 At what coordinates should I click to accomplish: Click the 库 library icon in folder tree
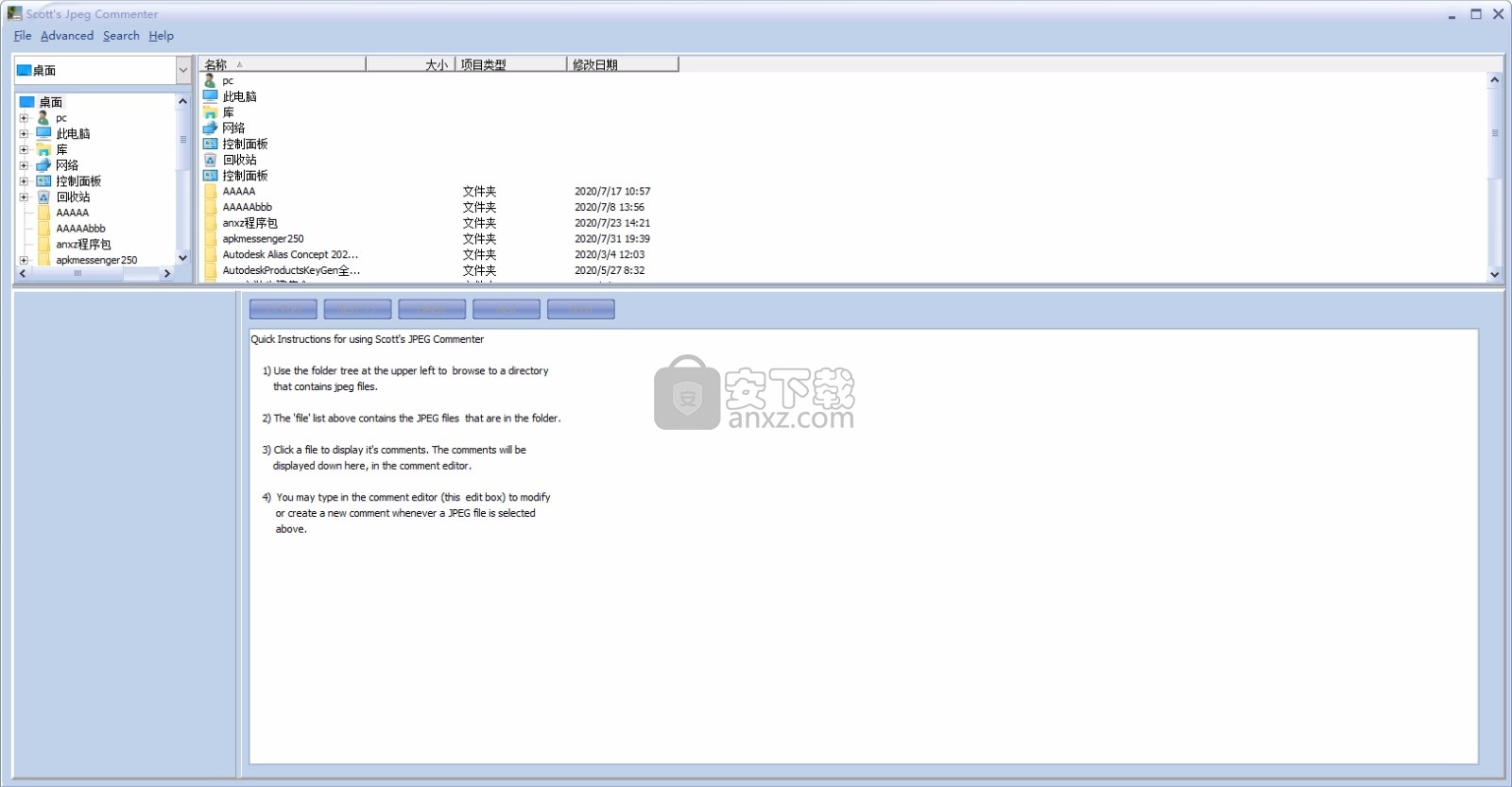coord(43,149)
